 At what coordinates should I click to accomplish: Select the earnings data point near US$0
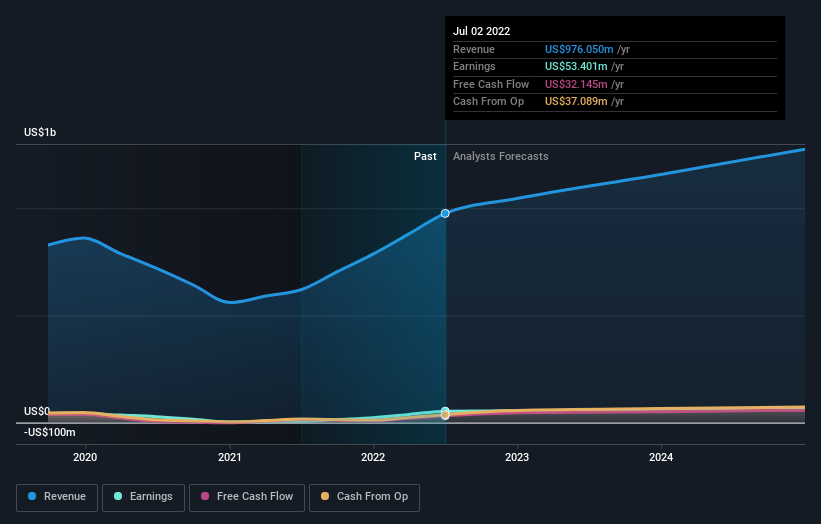click(445, 411)
